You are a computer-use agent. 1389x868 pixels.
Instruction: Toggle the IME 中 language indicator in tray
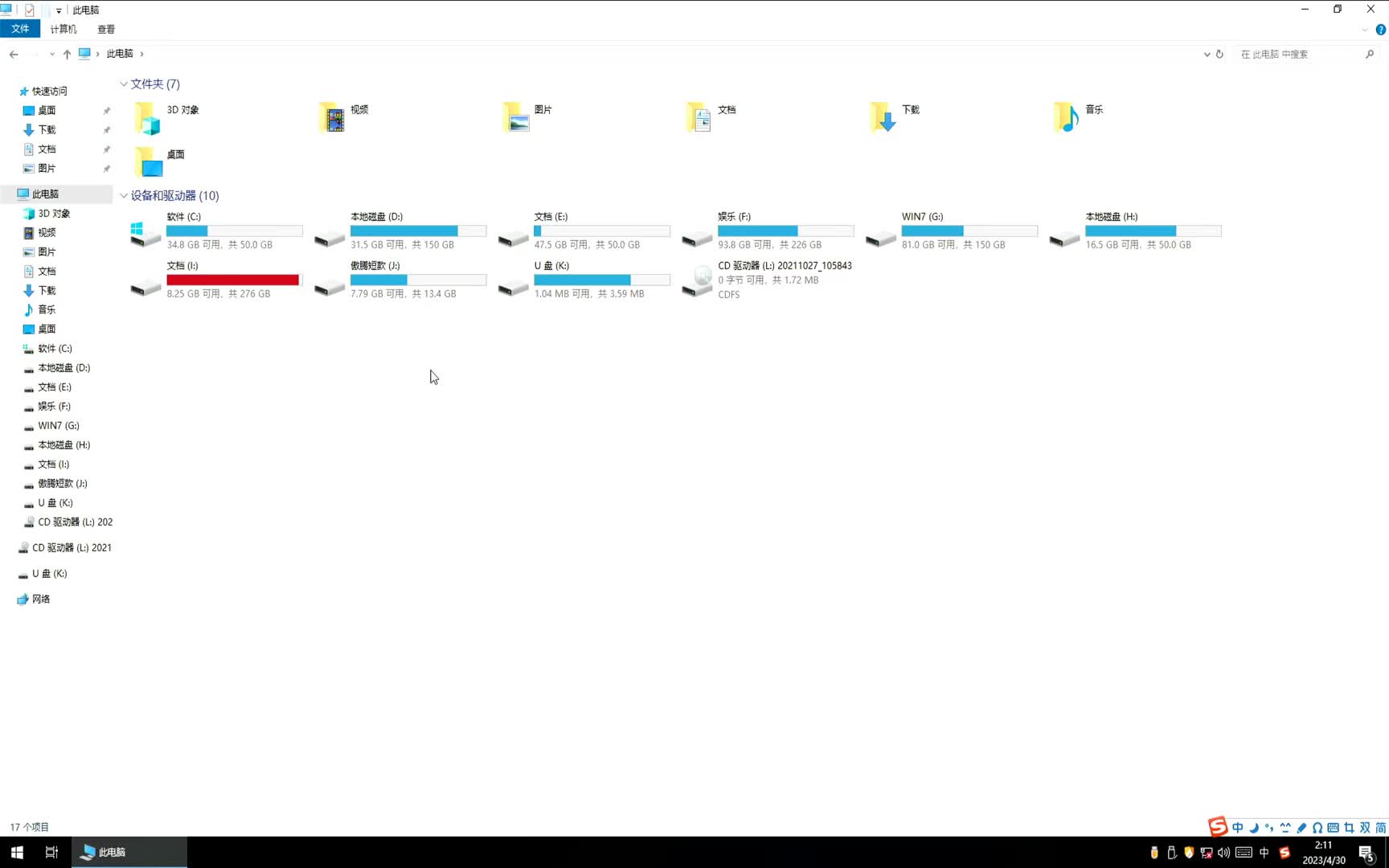(x=1264, y=853)
